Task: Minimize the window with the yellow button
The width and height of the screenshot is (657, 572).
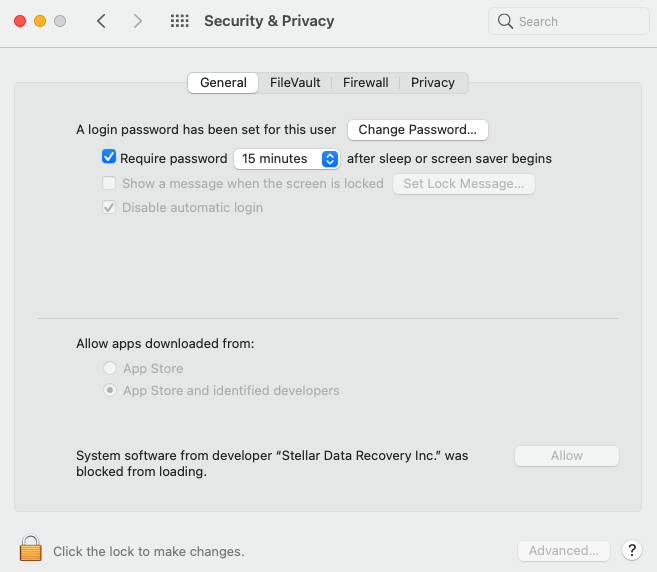Action: coord(40,21)
